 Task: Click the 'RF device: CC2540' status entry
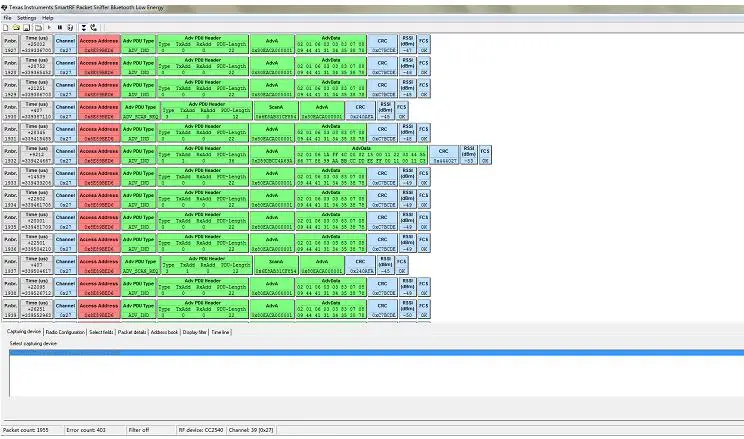pyautogui.click(x=201, y=430)
